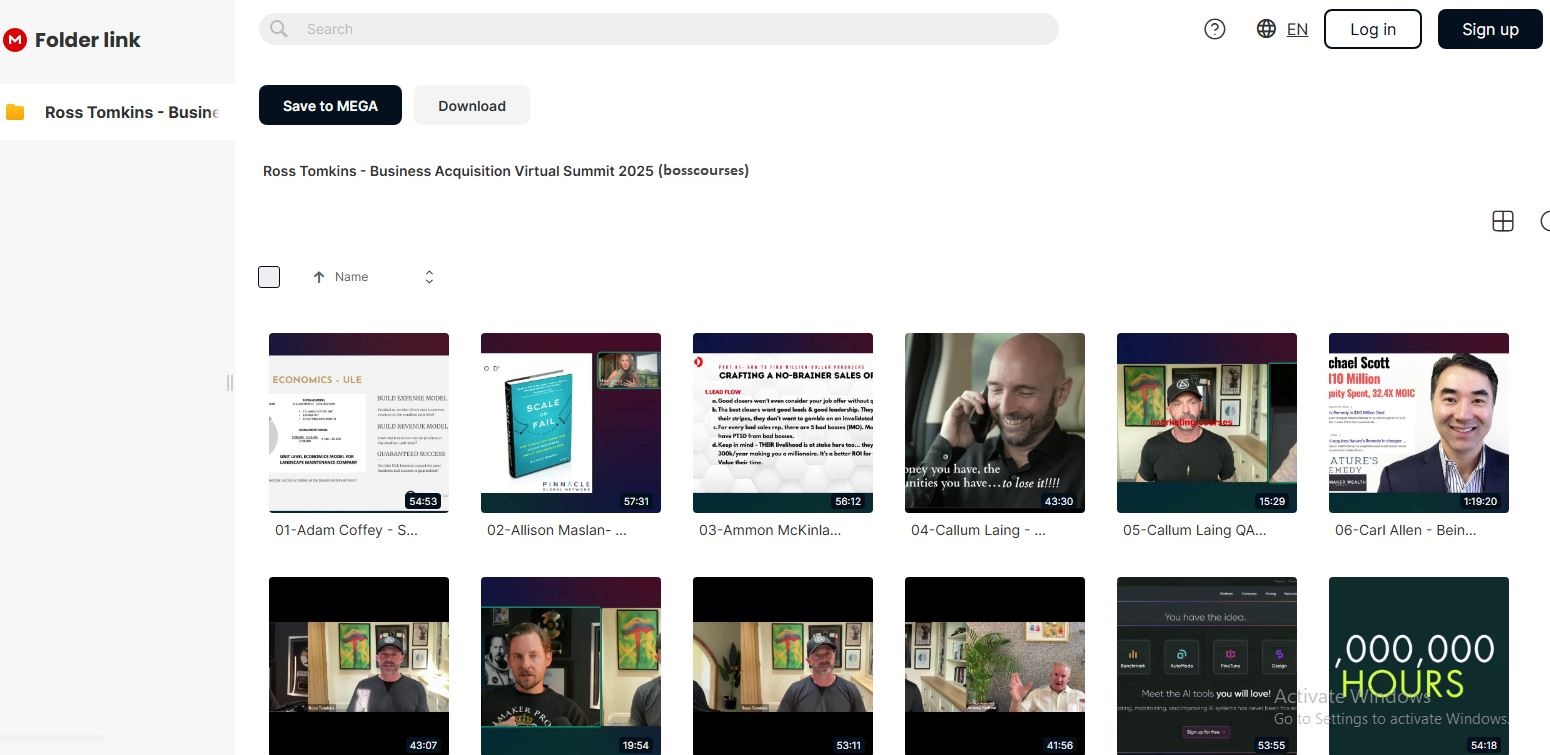
Task: Click the Log in button
Action: click(1372, 29)
